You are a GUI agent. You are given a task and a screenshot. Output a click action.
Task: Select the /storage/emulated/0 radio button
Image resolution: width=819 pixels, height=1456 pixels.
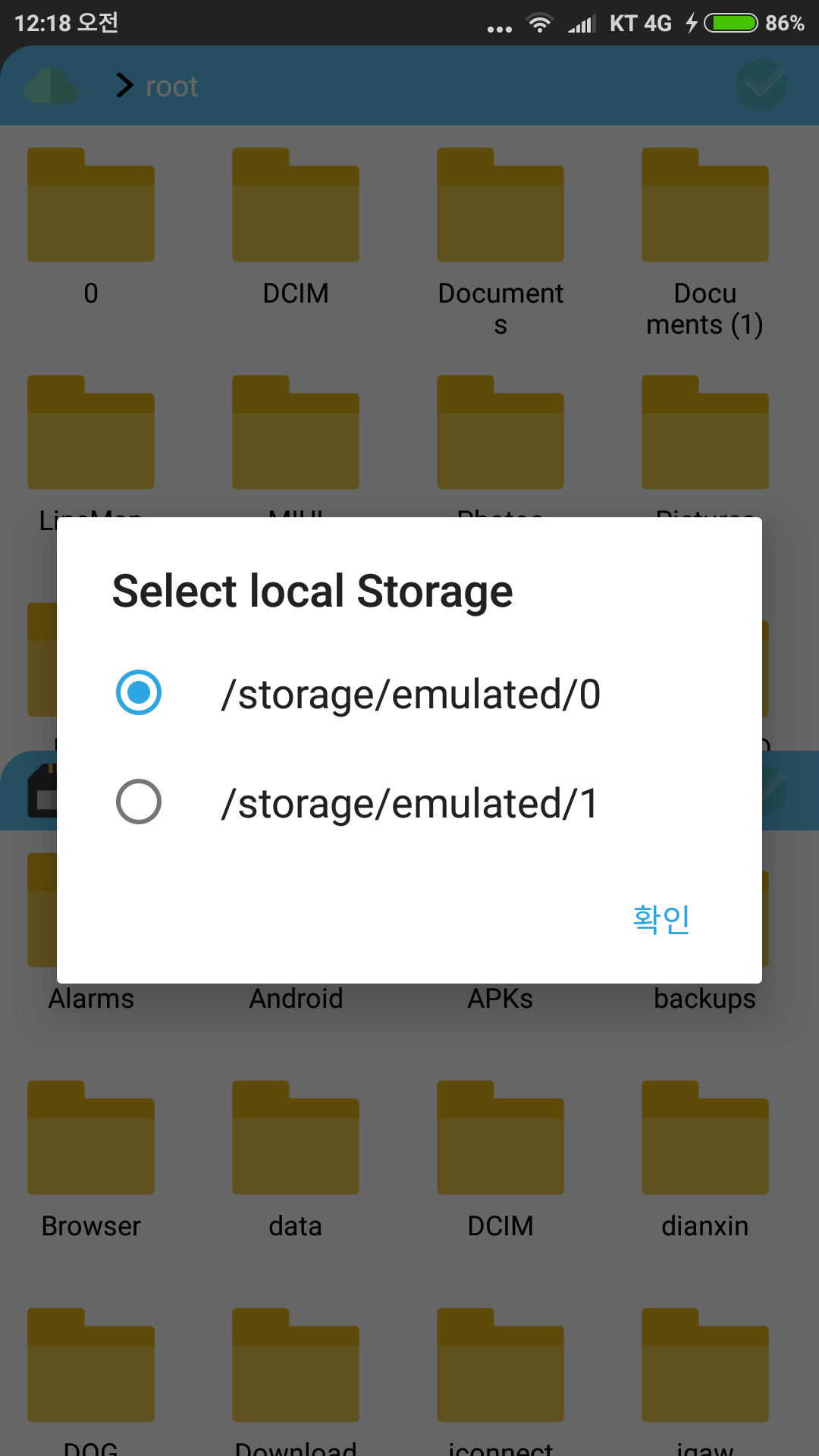(x=139, y=692)
